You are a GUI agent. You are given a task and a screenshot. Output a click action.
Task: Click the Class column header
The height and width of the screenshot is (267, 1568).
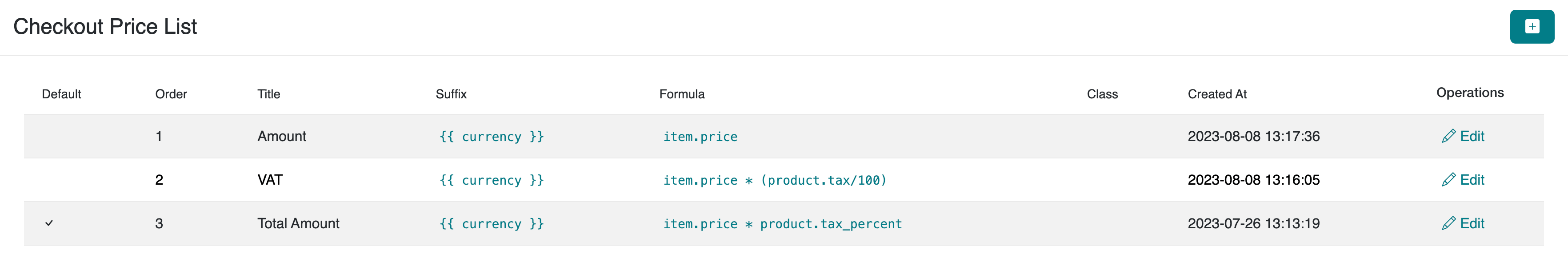(x=1102, y=94)
